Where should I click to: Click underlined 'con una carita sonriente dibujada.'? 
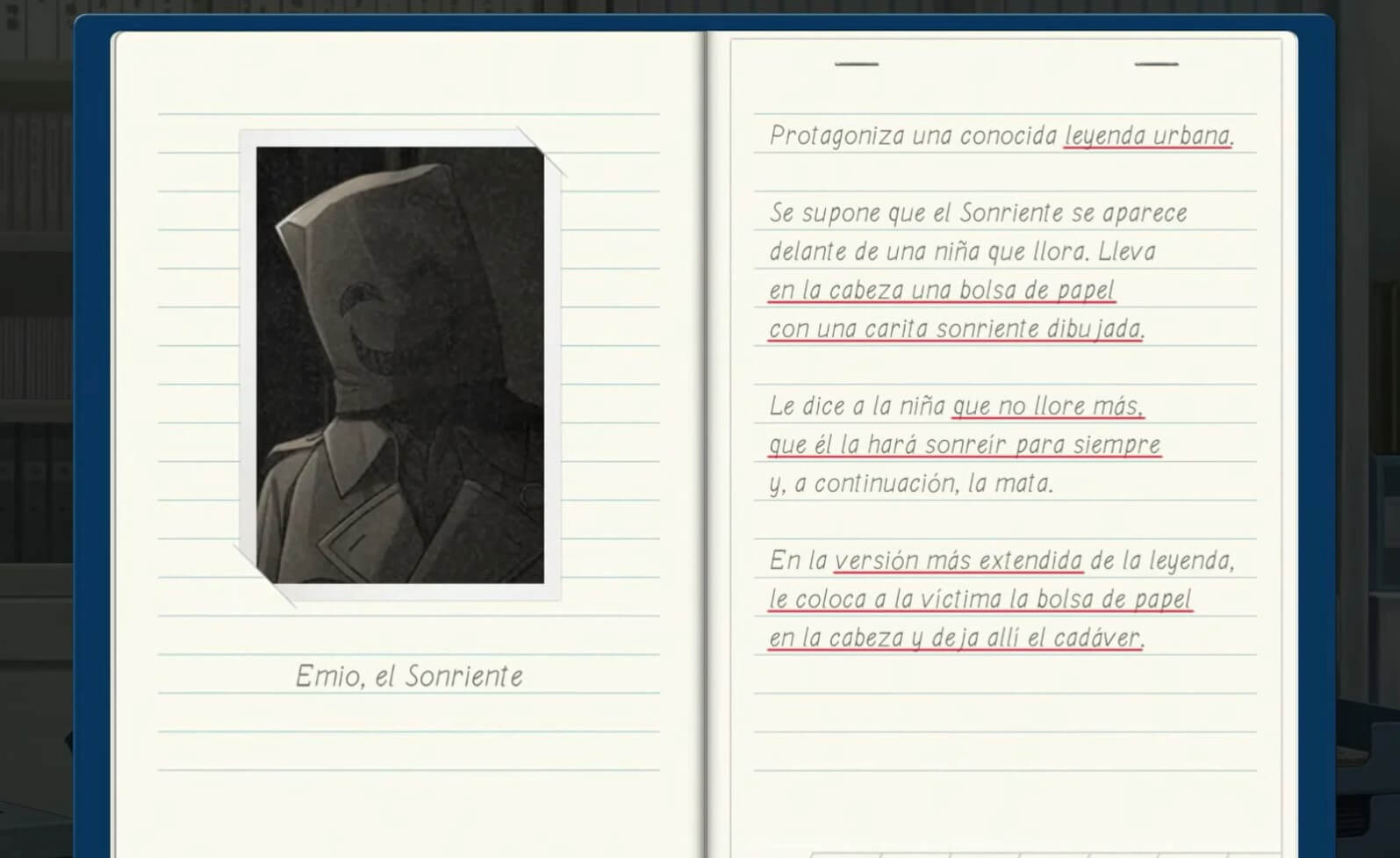pyautogui.click(x=957, y=328)
